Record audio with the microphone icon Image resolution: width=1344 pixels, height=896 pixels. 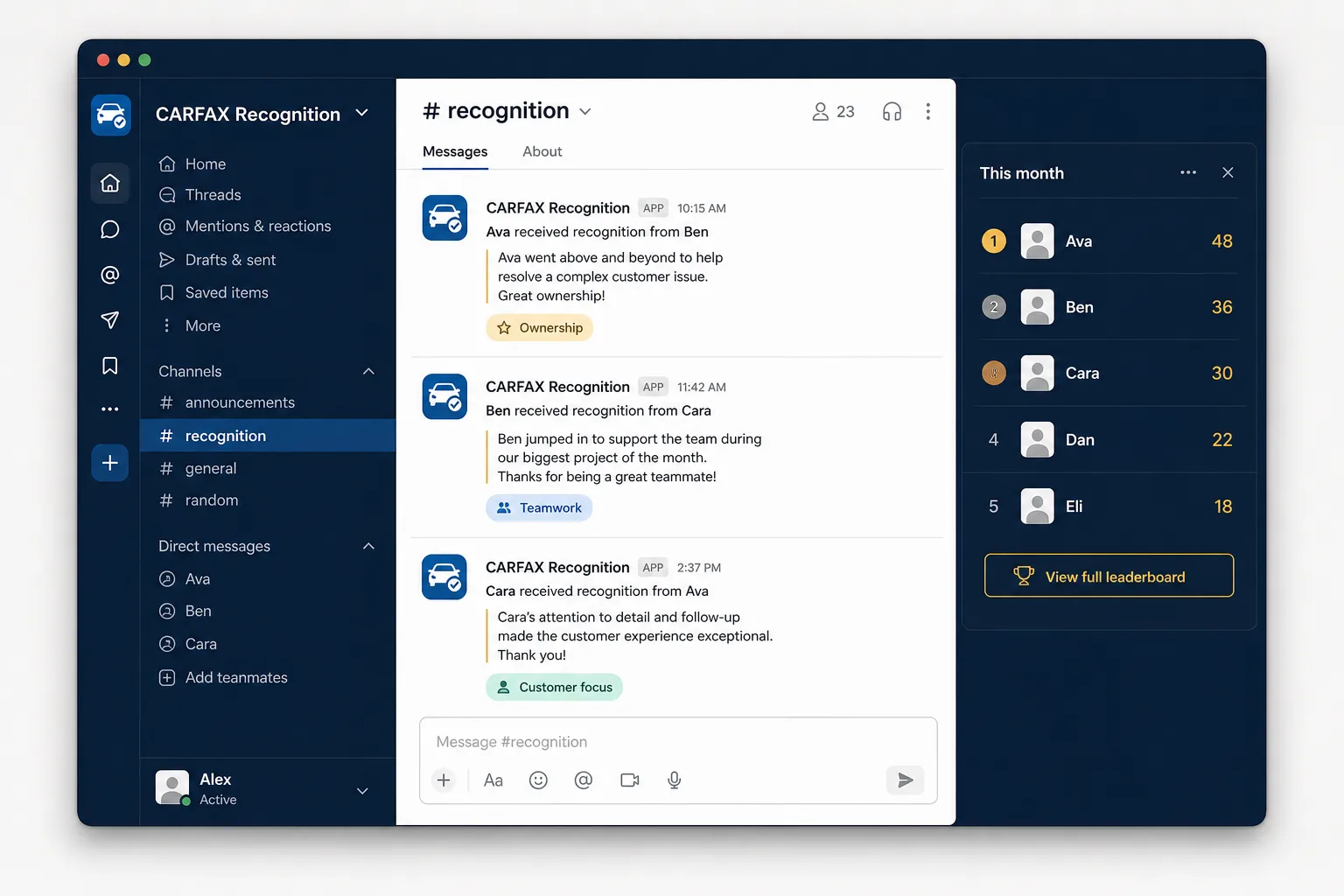(675, 780)
